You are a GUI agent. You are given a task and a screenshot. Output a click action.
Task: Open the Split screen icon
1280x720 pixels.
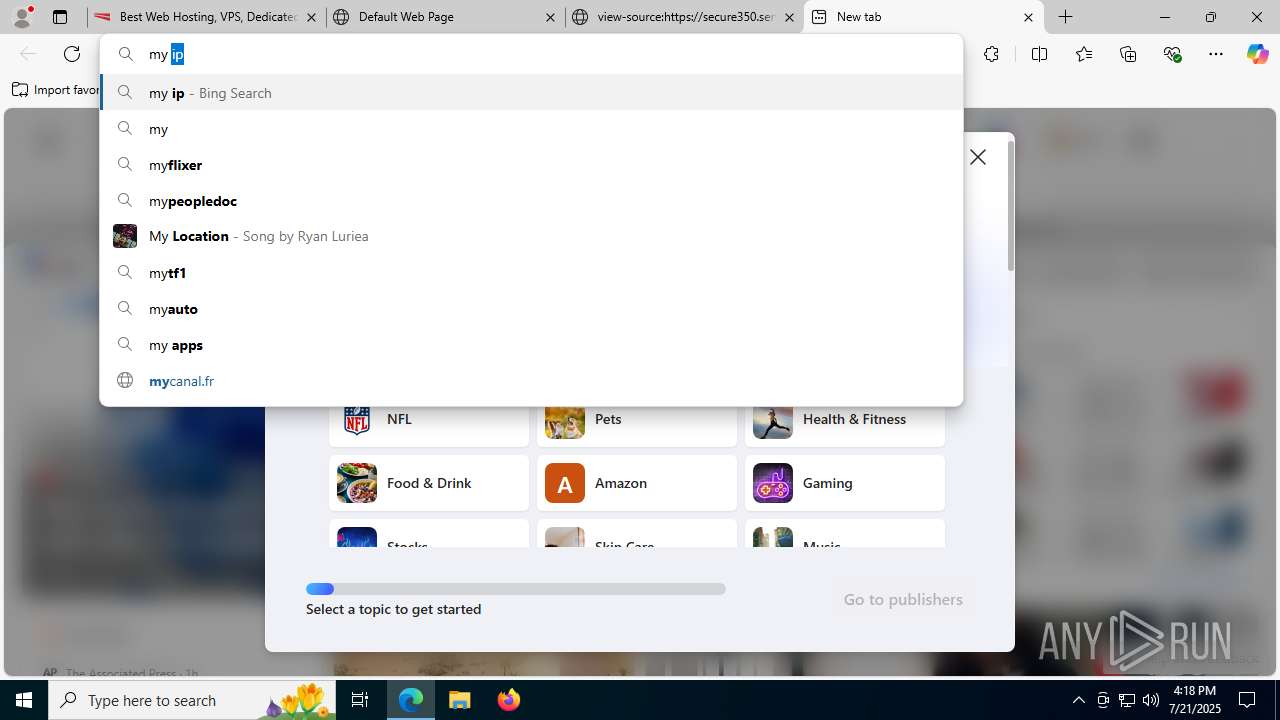pos(1039,54)
